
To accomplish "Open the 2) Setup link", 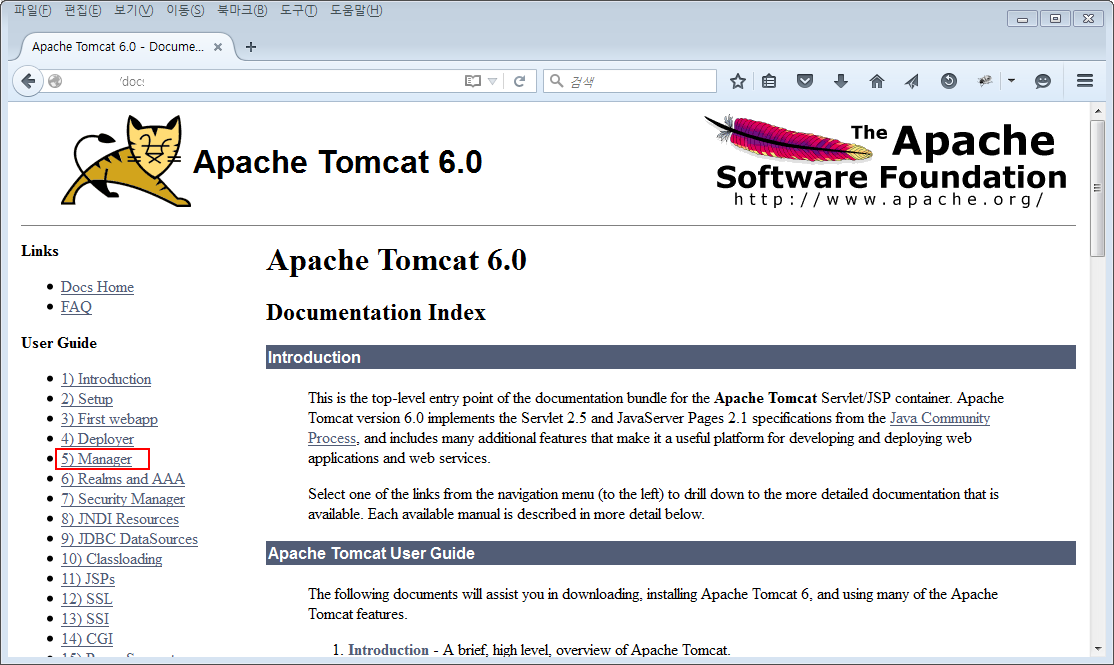I will pyautogui.click(x=87, y=399).
